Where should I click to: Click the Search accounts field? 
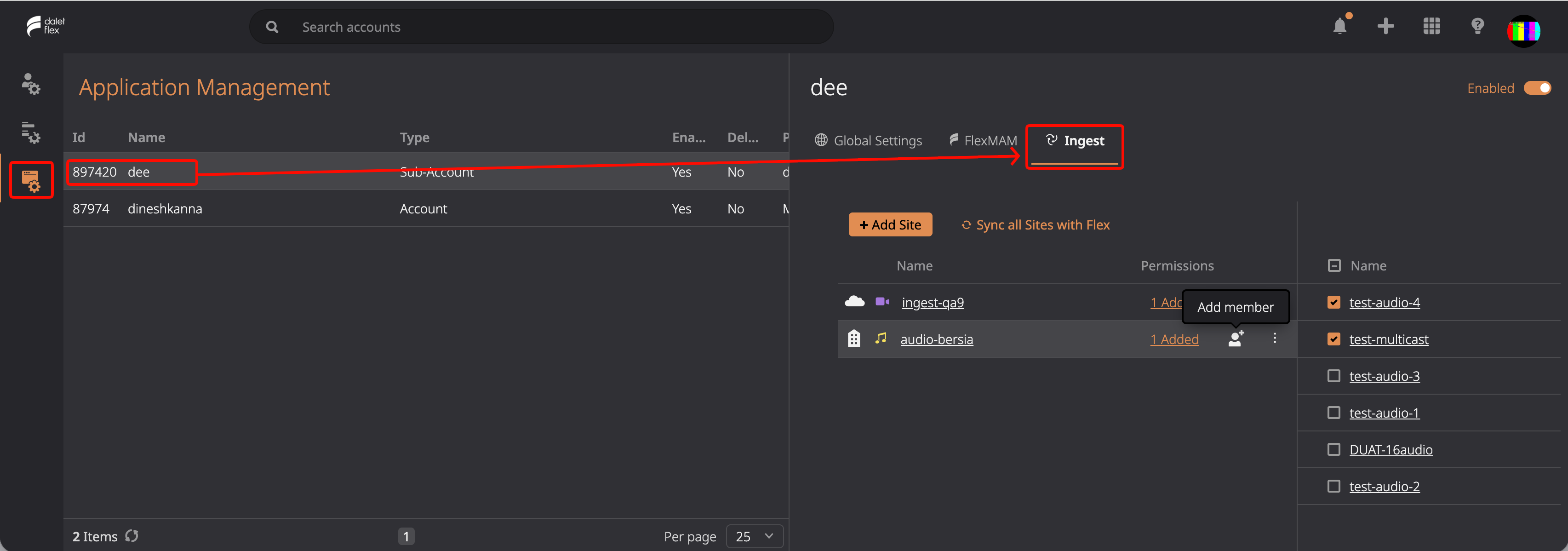pos(541,27)
